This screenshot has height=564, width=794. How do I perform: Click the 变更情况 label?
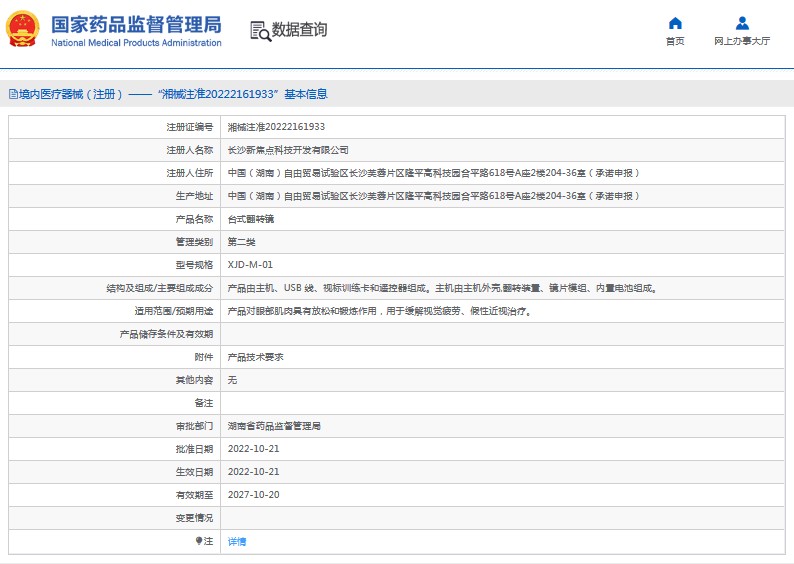point(194,518)
